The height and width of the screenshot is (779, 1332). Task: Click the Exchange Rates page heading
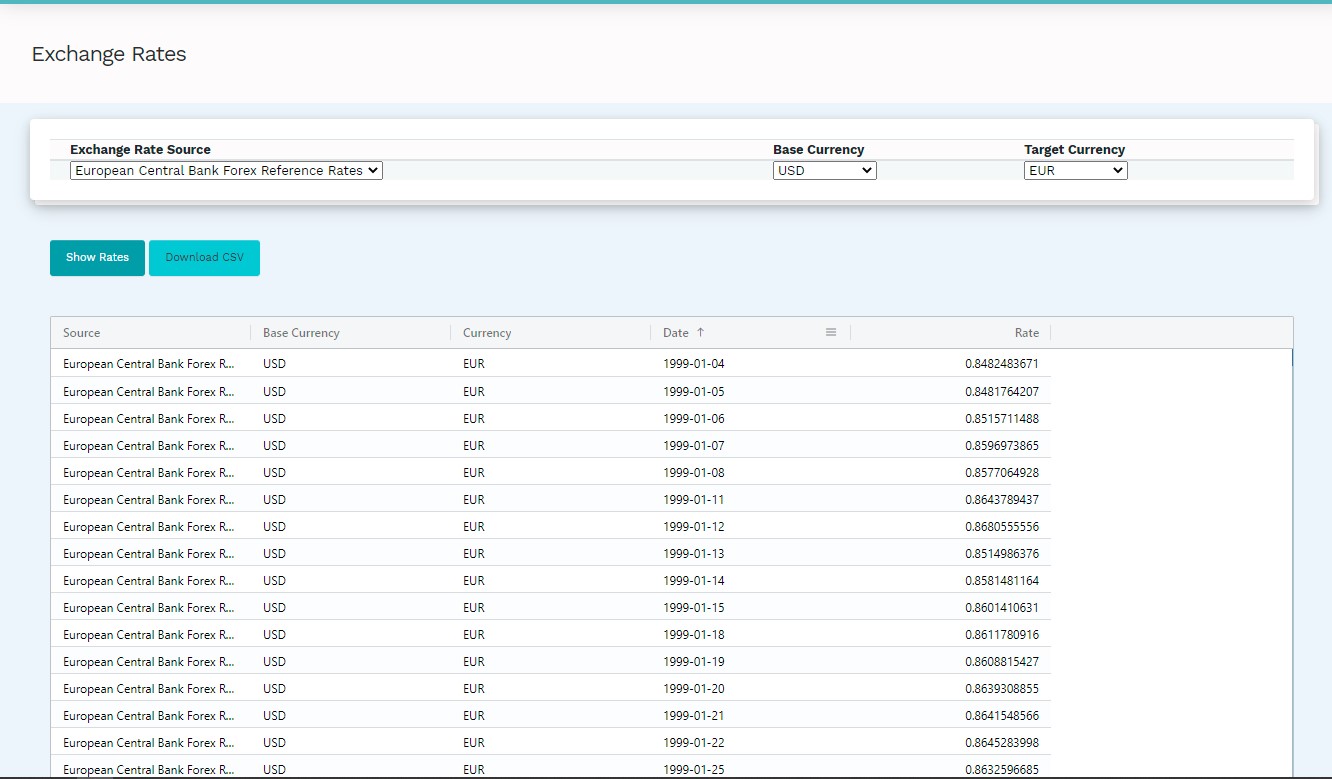(109, 54)
